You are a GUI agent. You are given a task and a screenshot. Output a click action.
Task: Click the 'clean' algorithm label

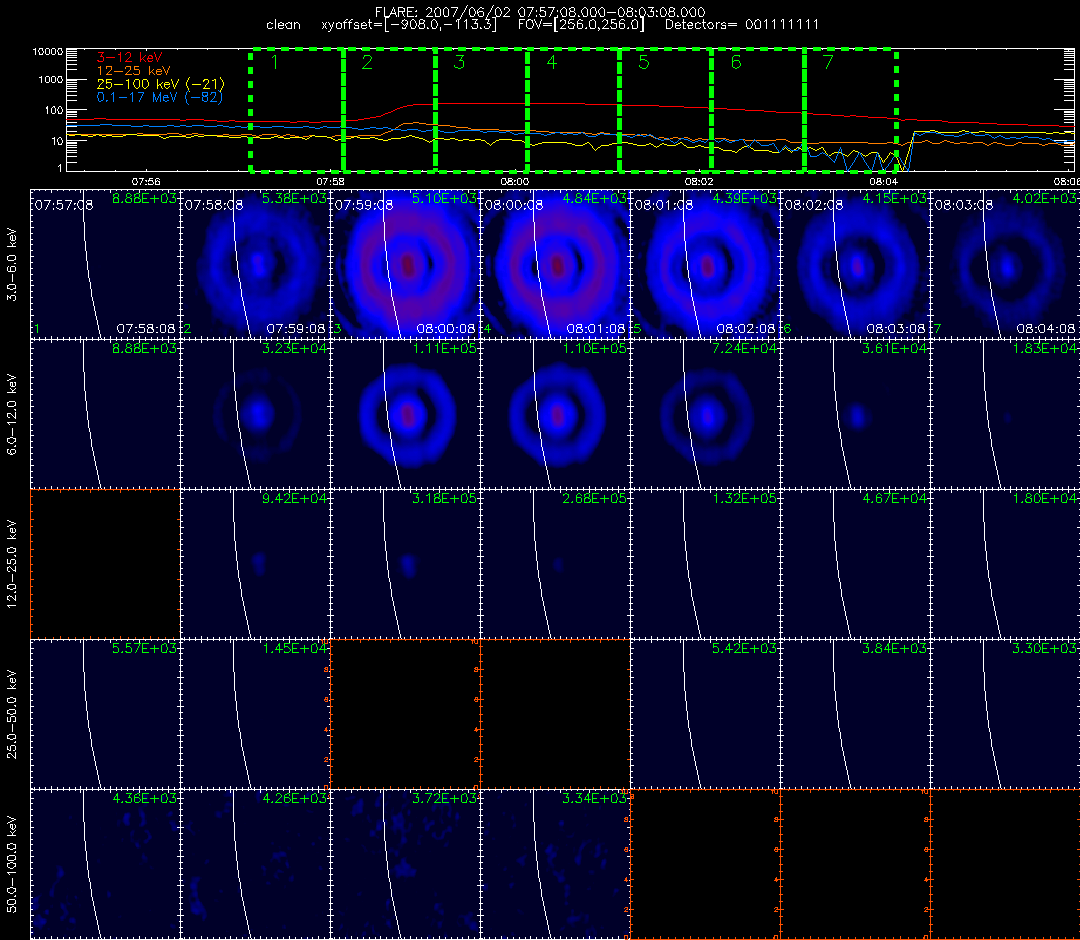[x=283, y=25]
